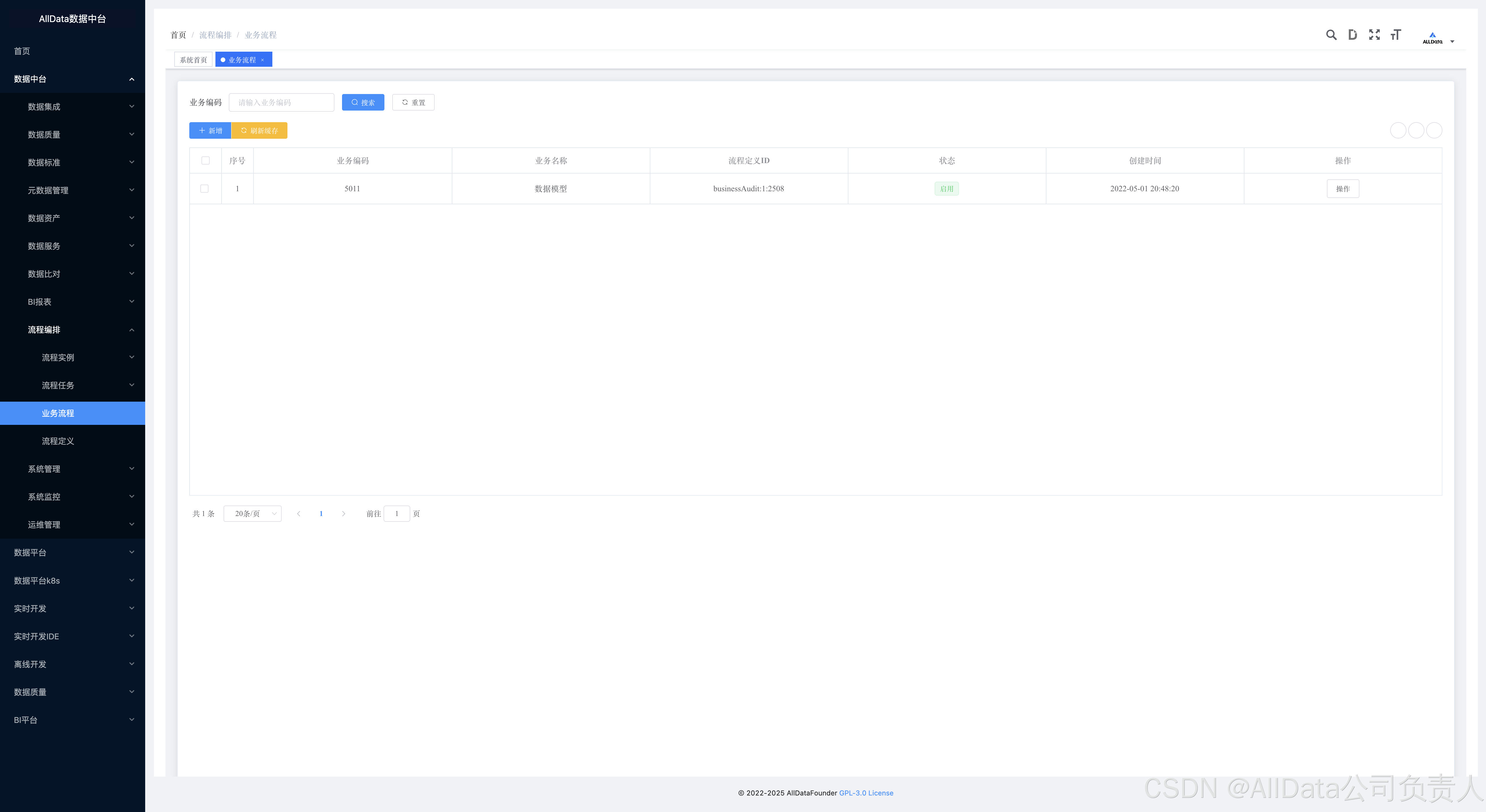This screenshot has height=812, width=1486.
Task: Click the 业务编码 search input field
Action: 282,103
